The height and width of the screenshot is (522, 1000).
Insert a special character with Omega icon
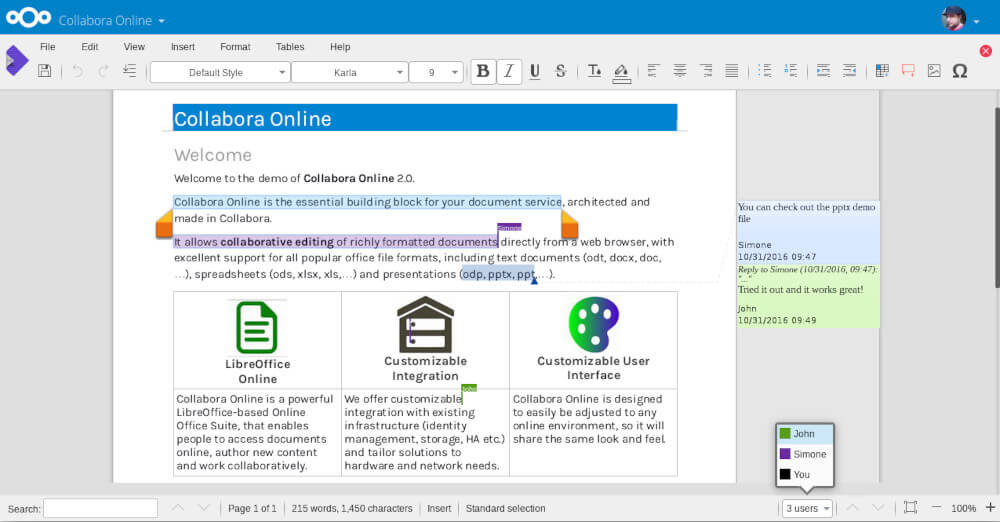pyautogui.click(x=960, y=71)
